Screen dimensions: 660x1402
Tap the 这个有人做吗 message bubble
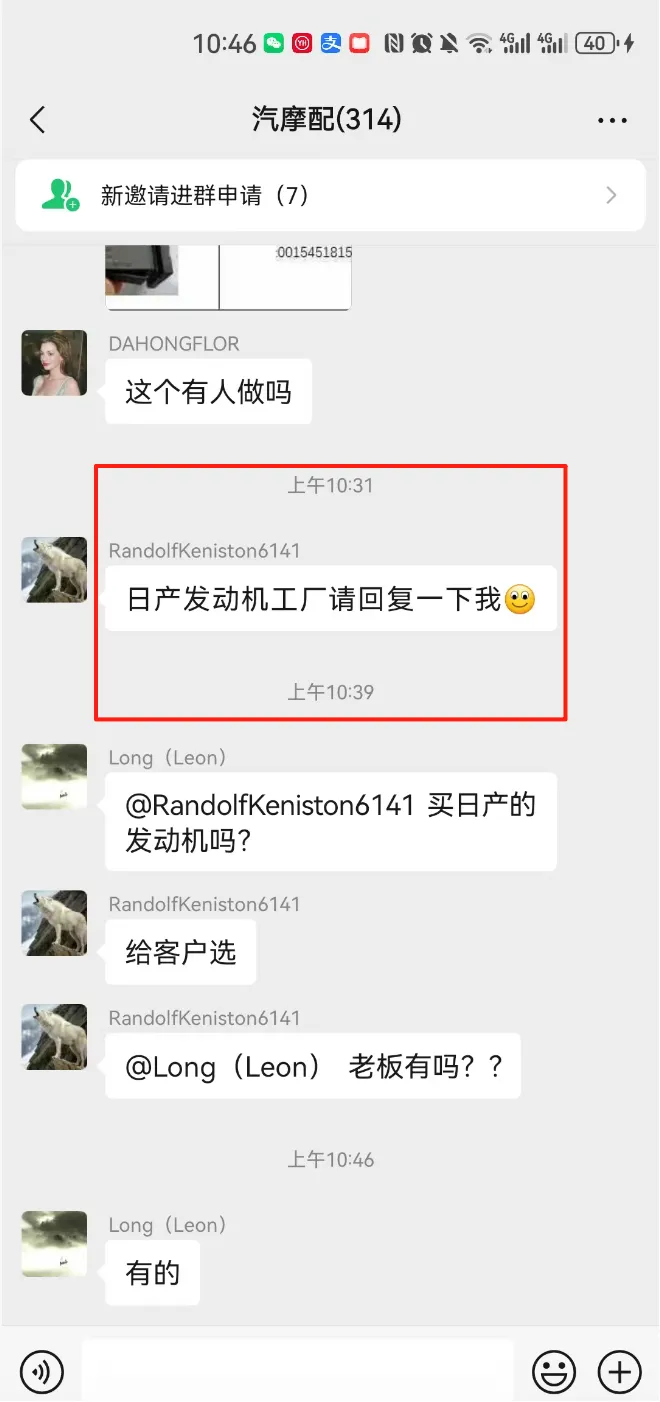click(x=208, y=392)
